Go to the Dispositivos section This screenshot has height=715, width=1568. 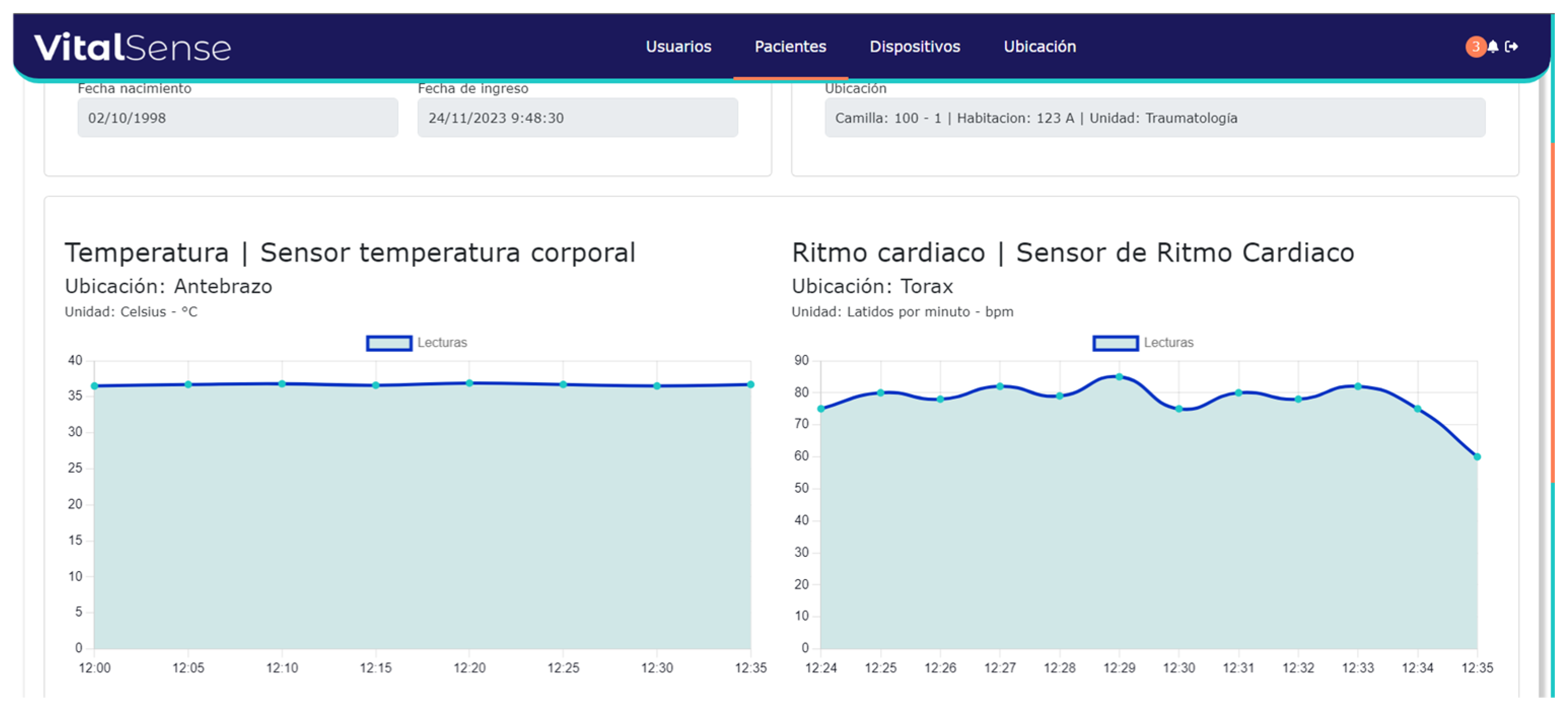914,46
